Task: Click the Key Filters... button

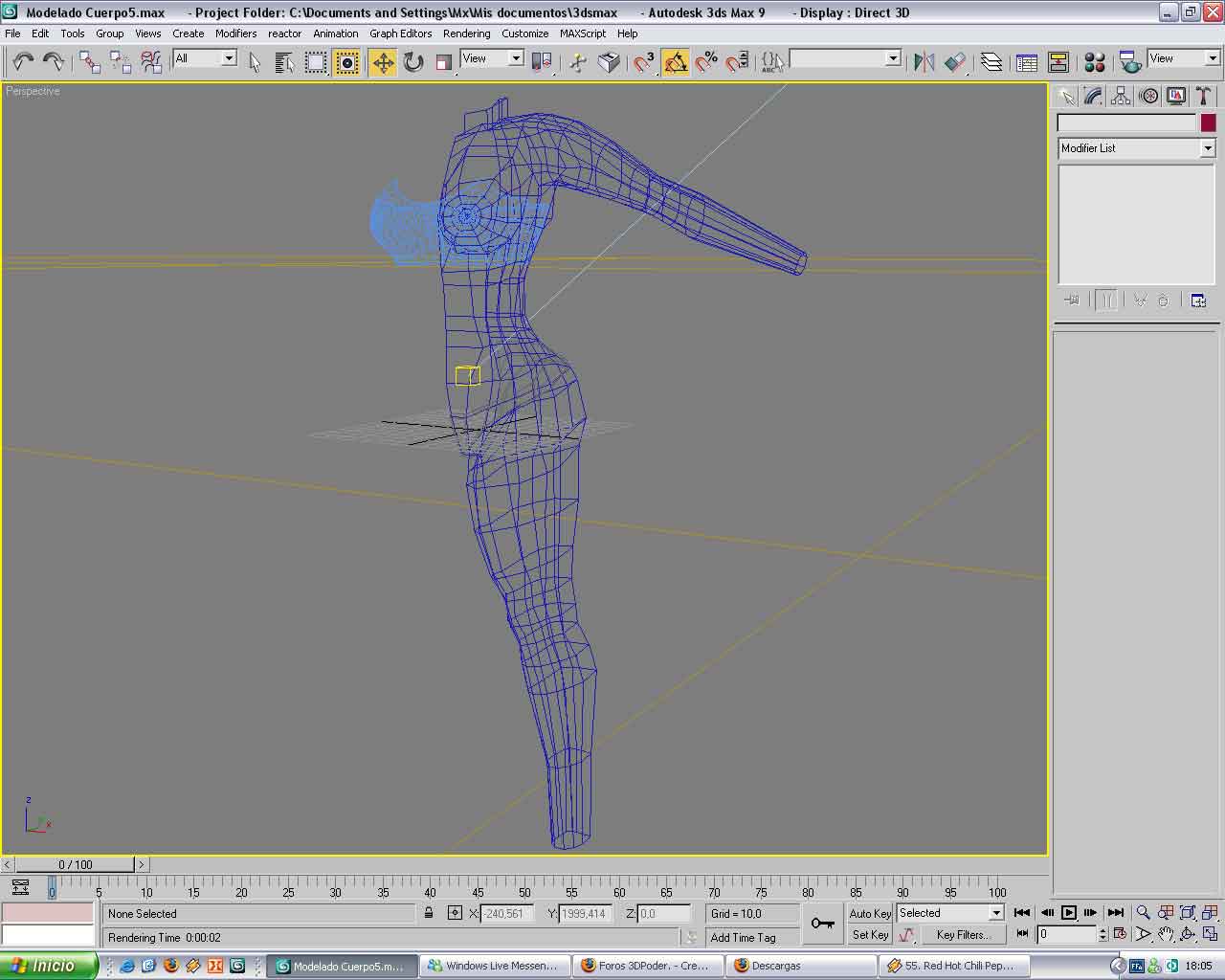Action: coord(963,935)
